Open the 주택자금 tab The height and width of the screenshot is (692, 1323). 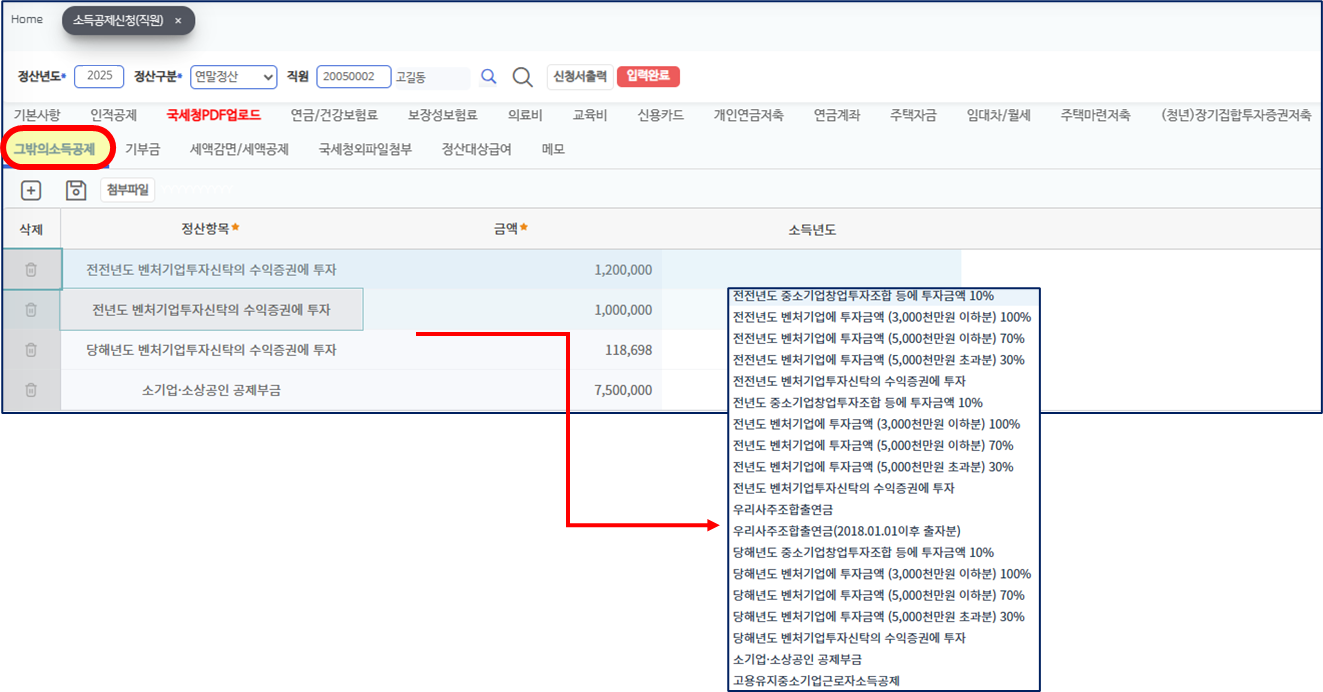913,115
